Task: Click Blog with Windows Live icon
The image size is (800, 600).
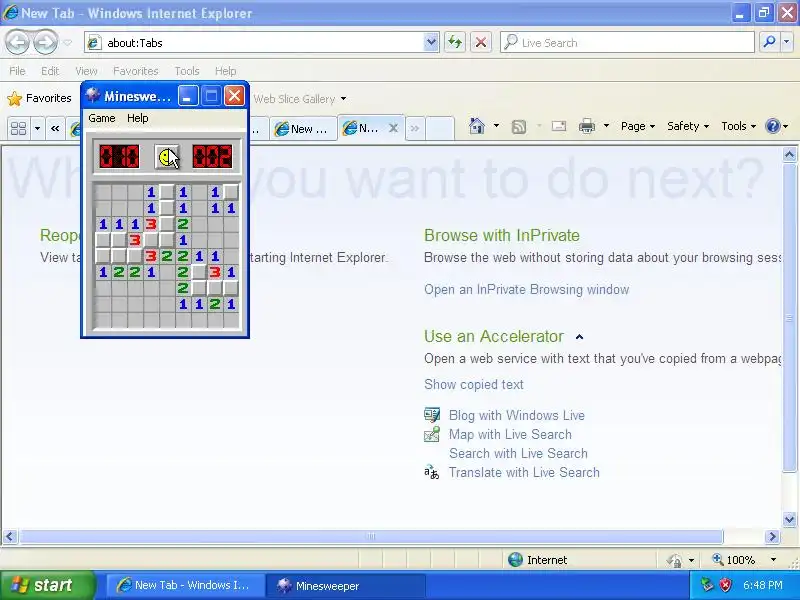Action: click(x=432, y=415)
